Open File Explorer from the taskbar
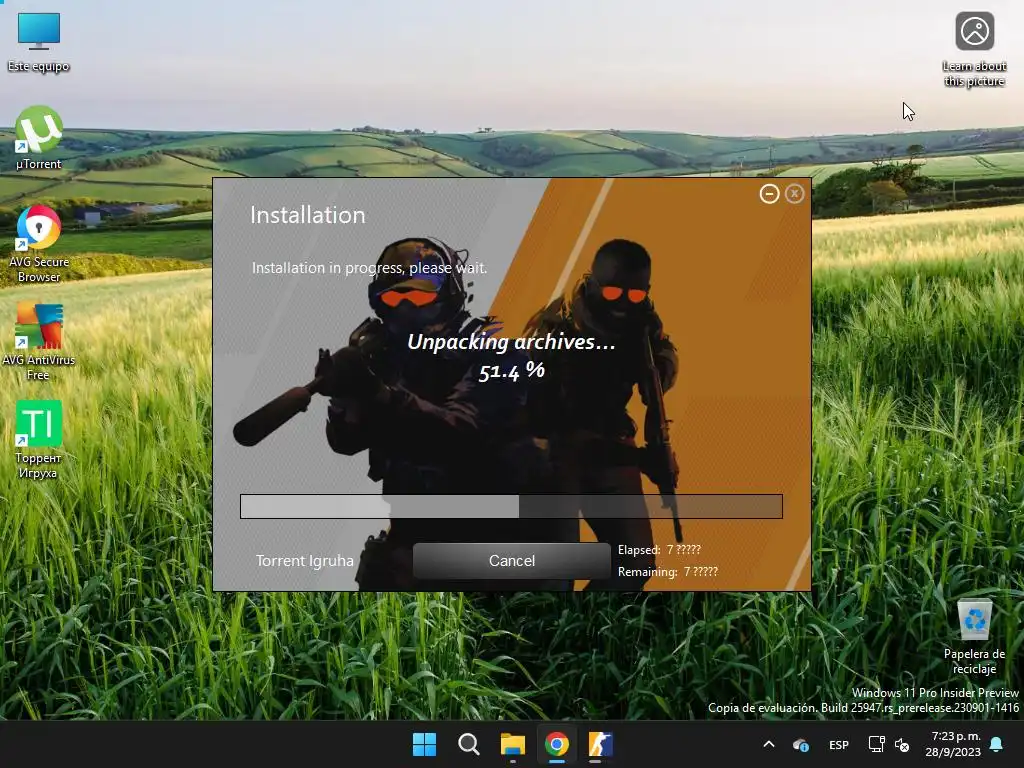1024x768 pixels. pyautogui.click(x=513, y=744)
